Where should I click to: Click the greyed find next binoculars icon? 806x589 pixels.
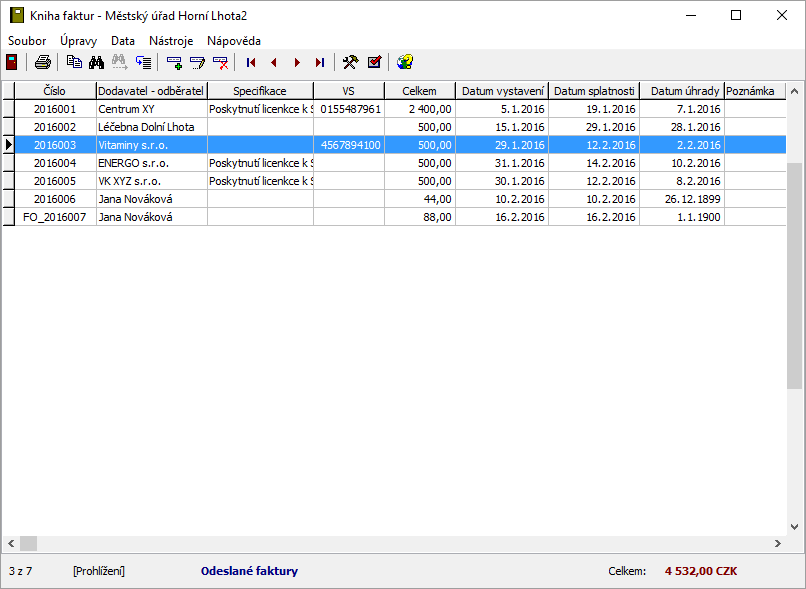point(119,62)
